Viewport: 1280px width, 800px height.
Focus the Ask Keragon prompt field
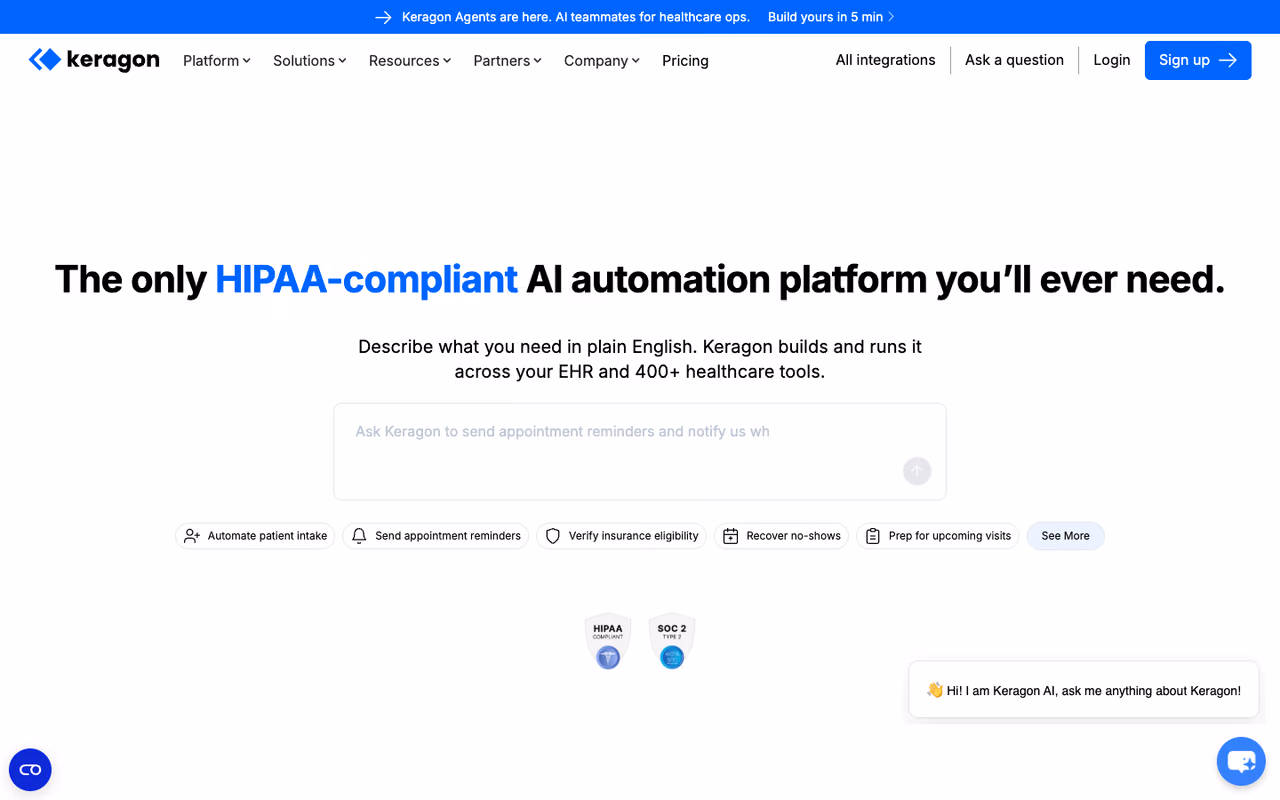pos(640,452)
